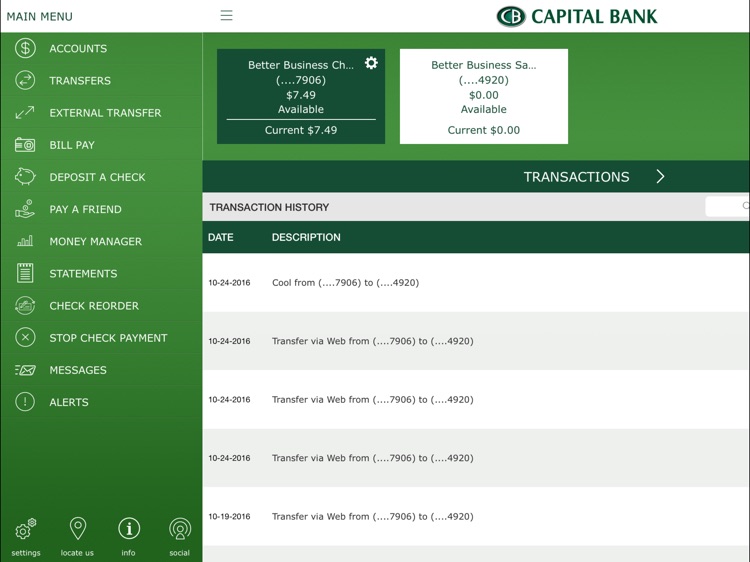
Task: Click the Transaction History heading
Action: pyautogui.click(x=269, y=207)
